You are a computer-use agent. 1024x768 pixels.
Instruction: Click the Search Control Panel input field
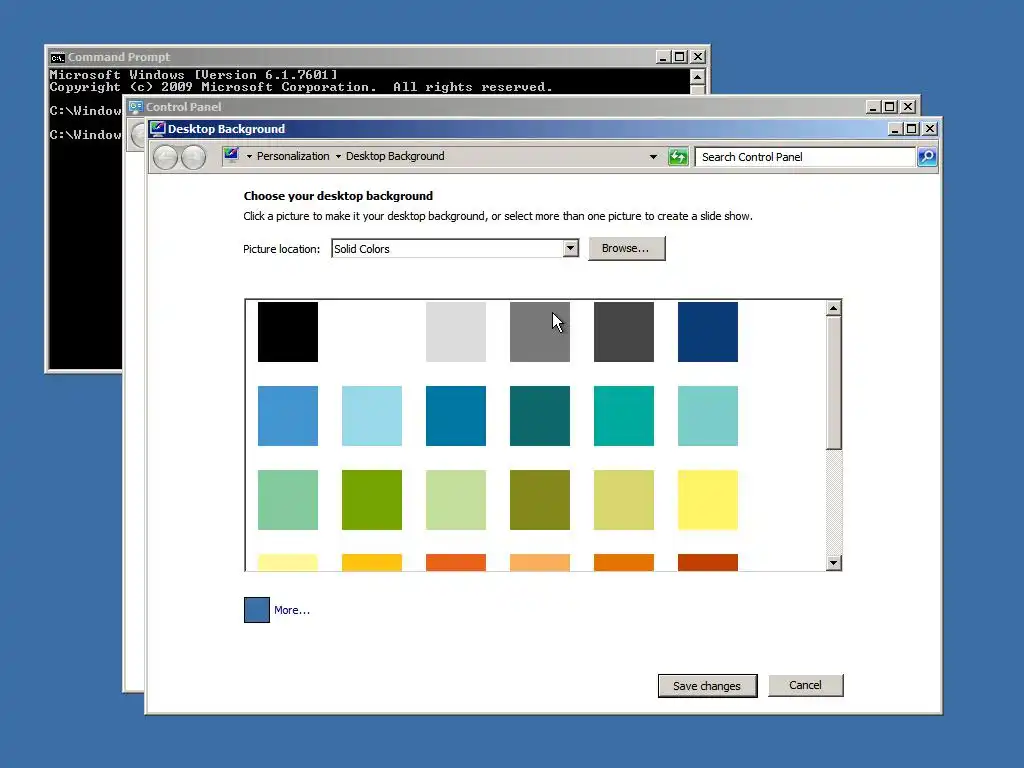point(805,157)
